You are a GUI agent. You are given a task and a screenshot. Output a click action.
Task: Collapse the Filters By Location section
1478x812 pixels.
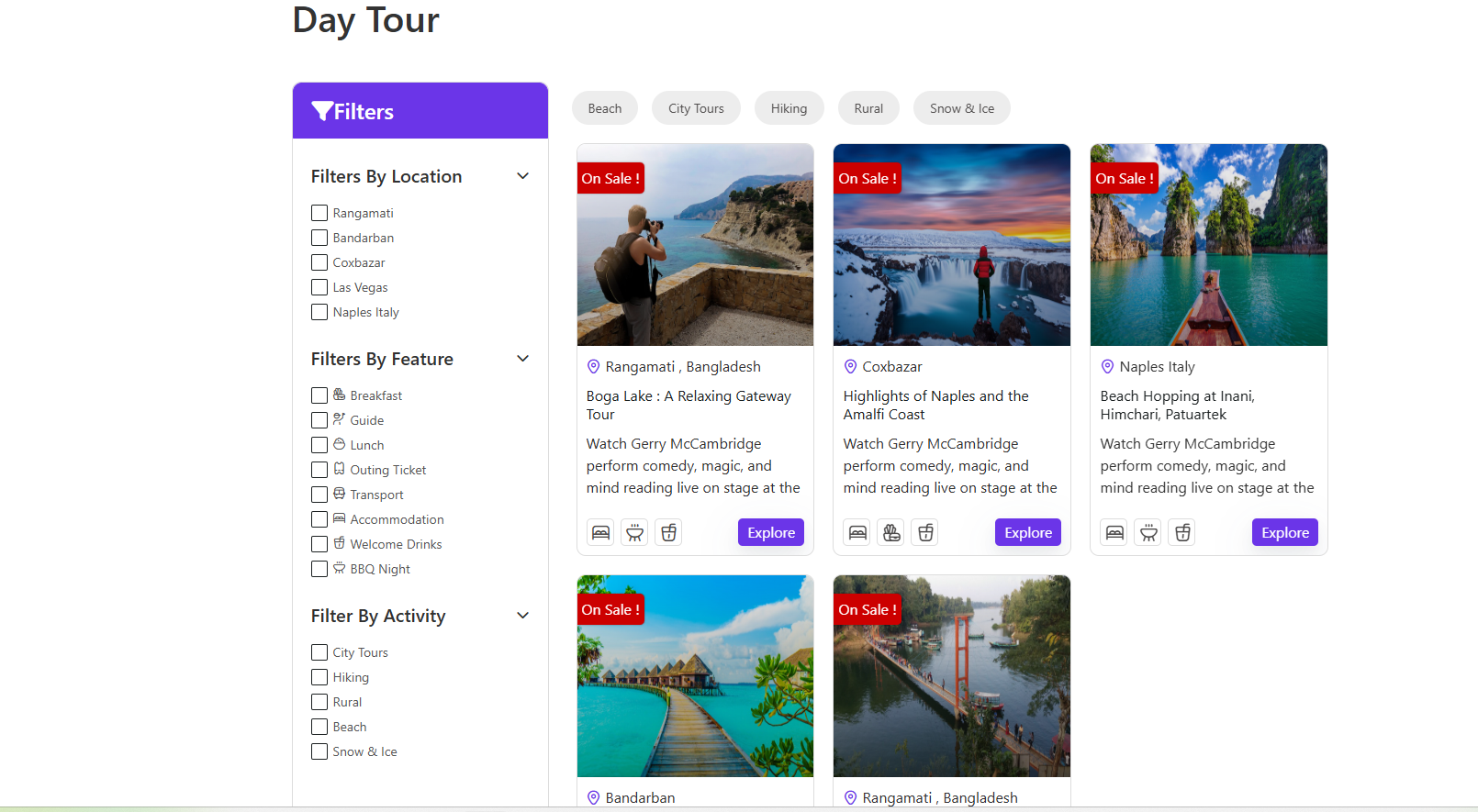point(523,176)
